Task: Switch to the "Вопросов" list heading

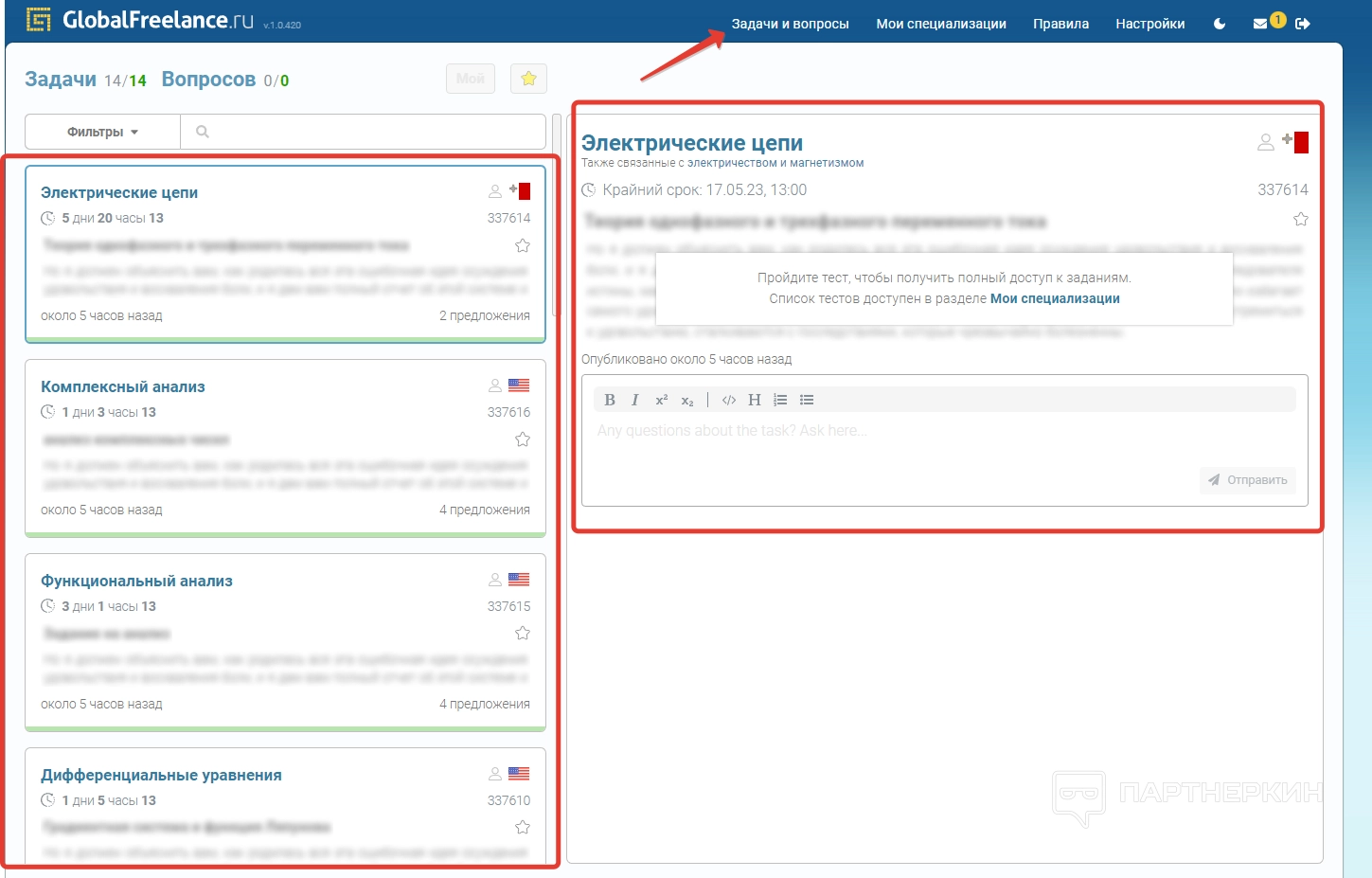Action: point(208,80)
